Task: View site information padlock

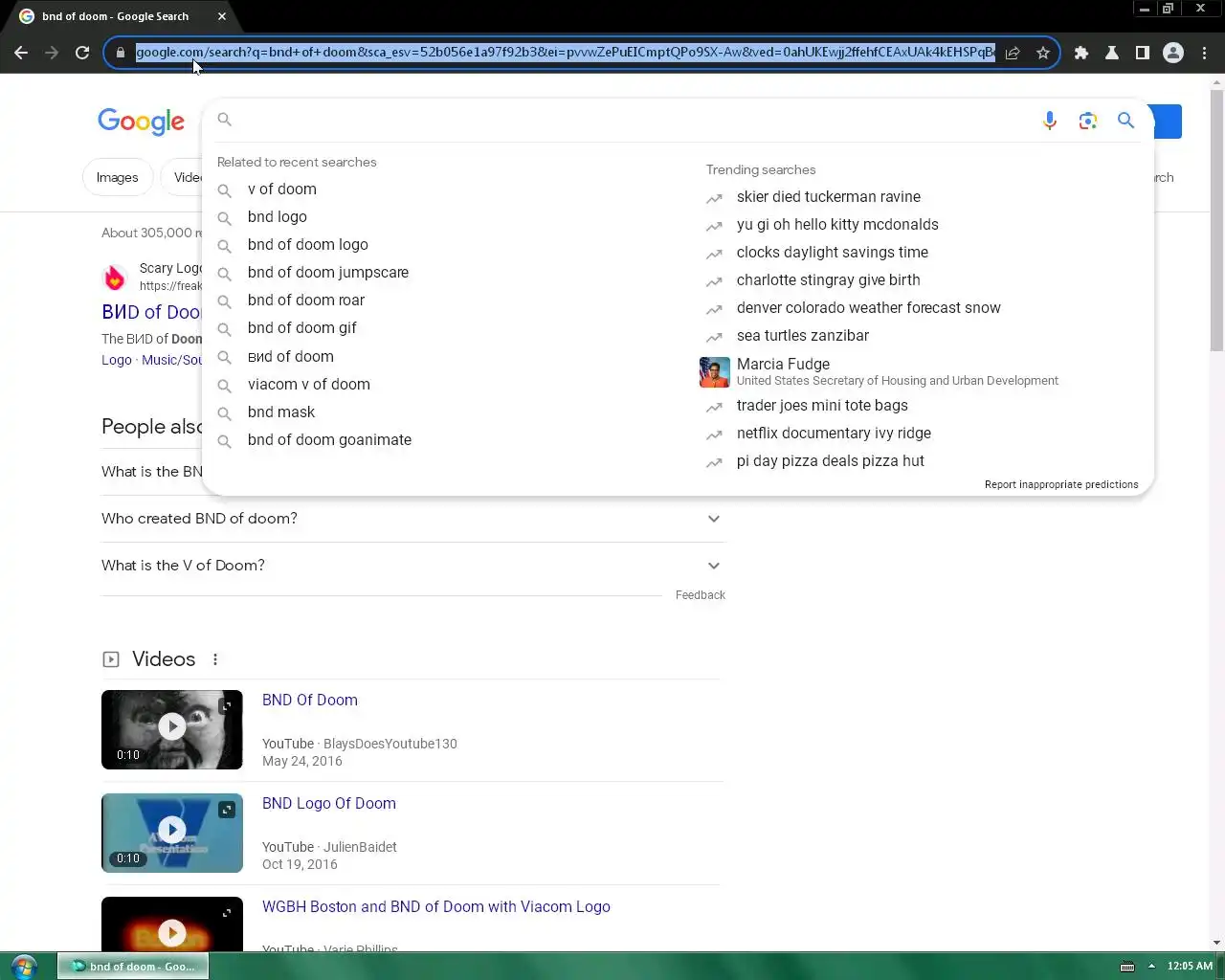Action: click(120, 53)
